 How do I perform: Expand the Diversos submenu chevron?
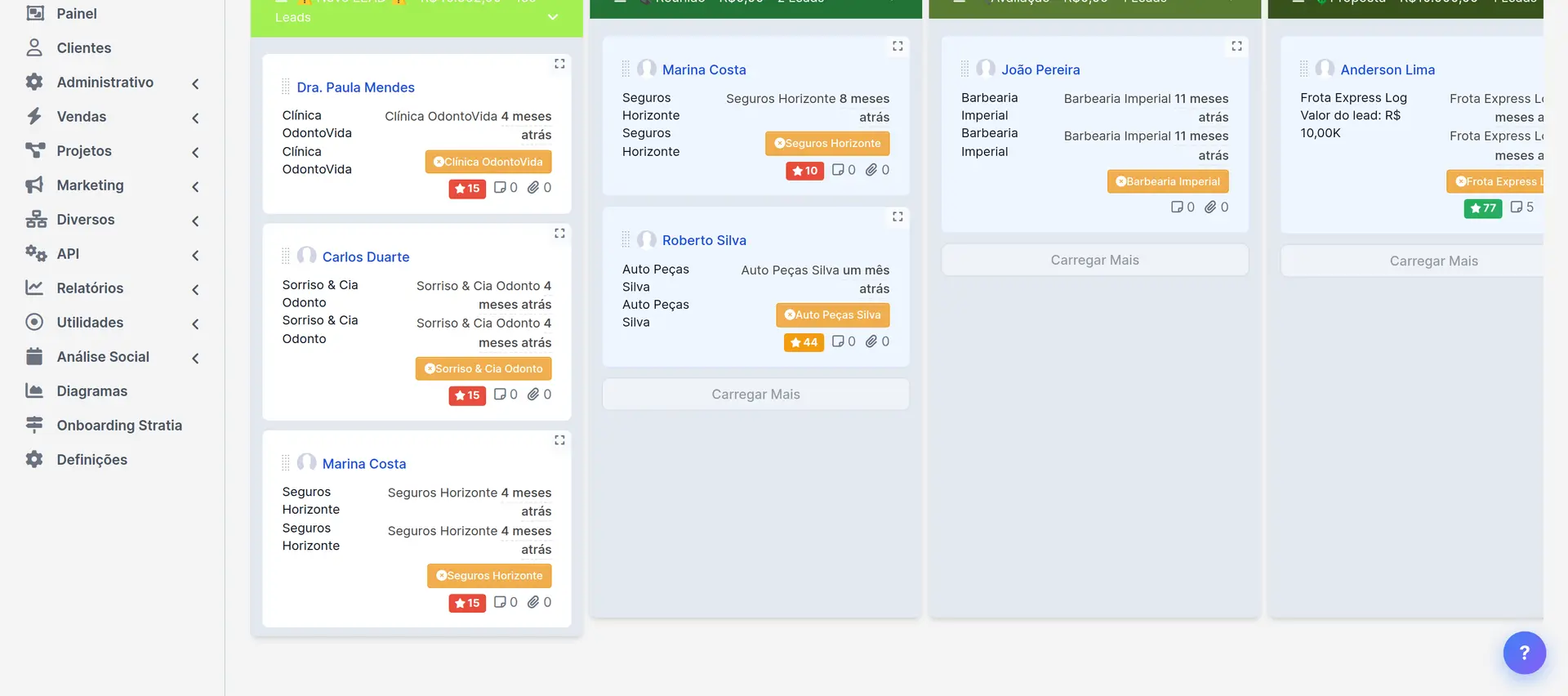click(195, 221)
